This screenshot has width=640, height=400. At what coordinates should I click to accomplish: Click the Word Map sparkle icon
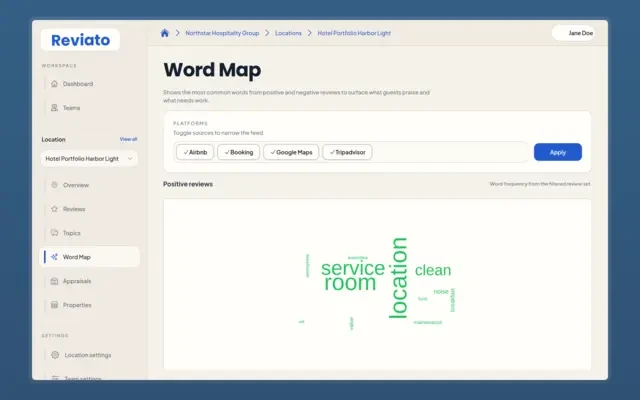[54, 257]
